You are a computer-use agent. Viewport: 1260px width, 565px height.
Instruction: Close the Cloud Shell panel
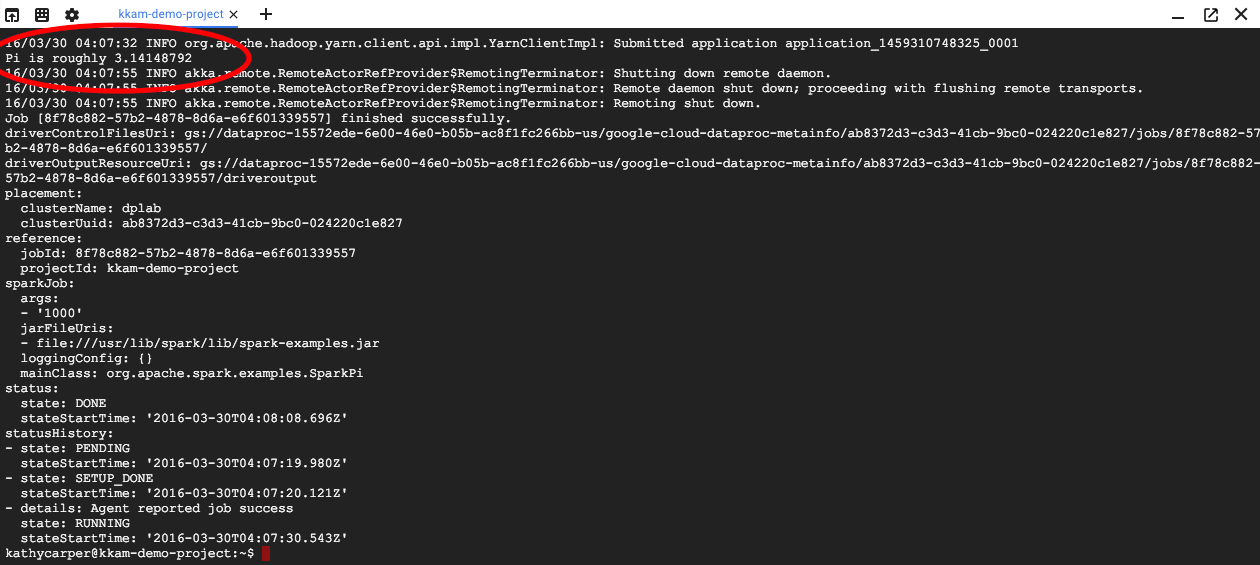[1241, 15]
